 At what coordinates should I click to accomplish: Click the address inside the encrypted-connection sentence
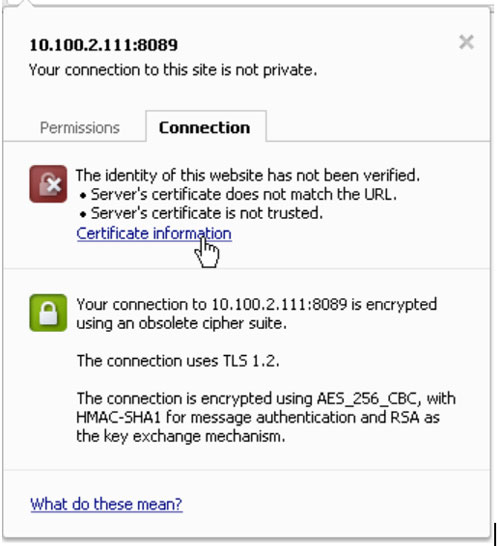[279, 304]
